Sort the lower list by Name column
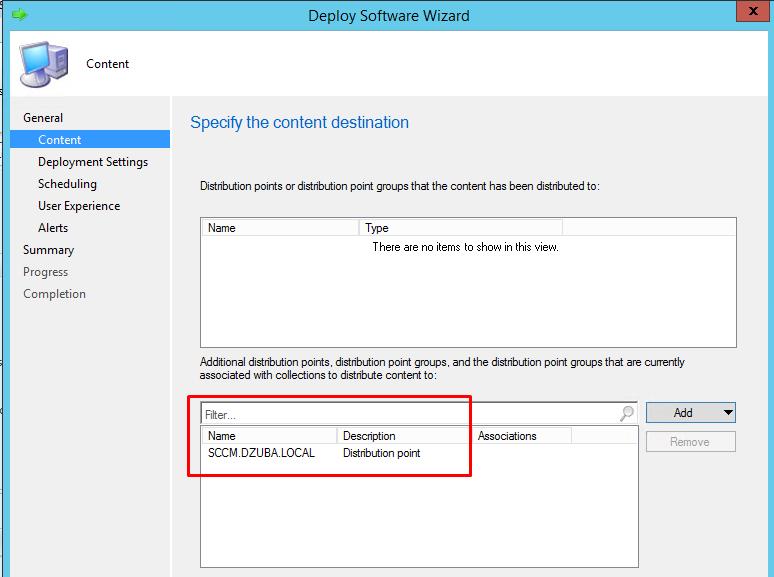Viewport: 774px width, 577px height. click(x=268, y=436)
